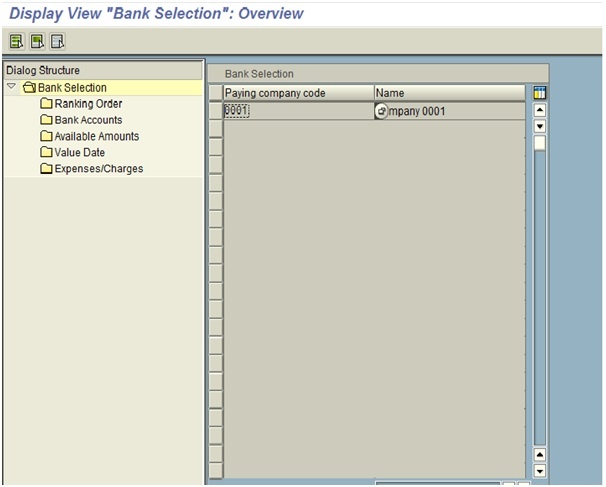Click the second toolbar icon (Select Block)
Image resolution: width=606 pixels, height=487 pixels.
[37, 41]
